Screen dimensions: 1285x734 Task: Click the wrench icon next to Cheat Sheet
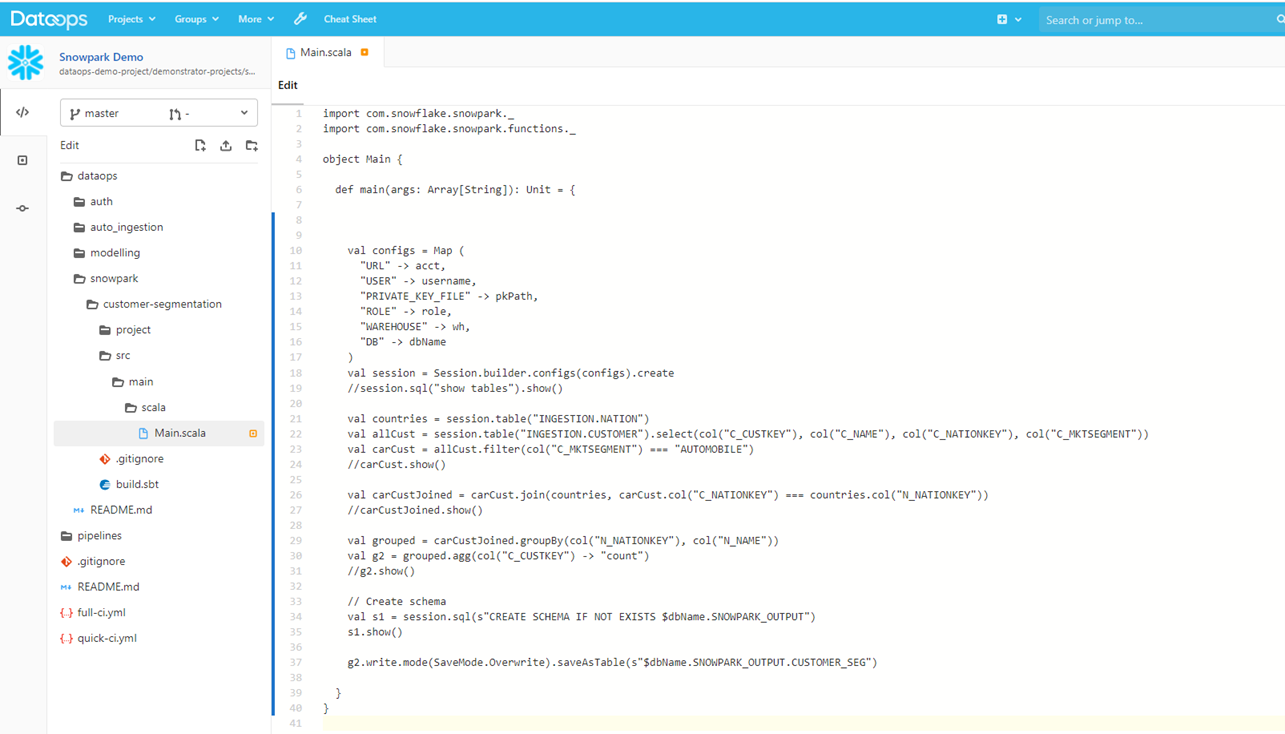coord(300,18)
